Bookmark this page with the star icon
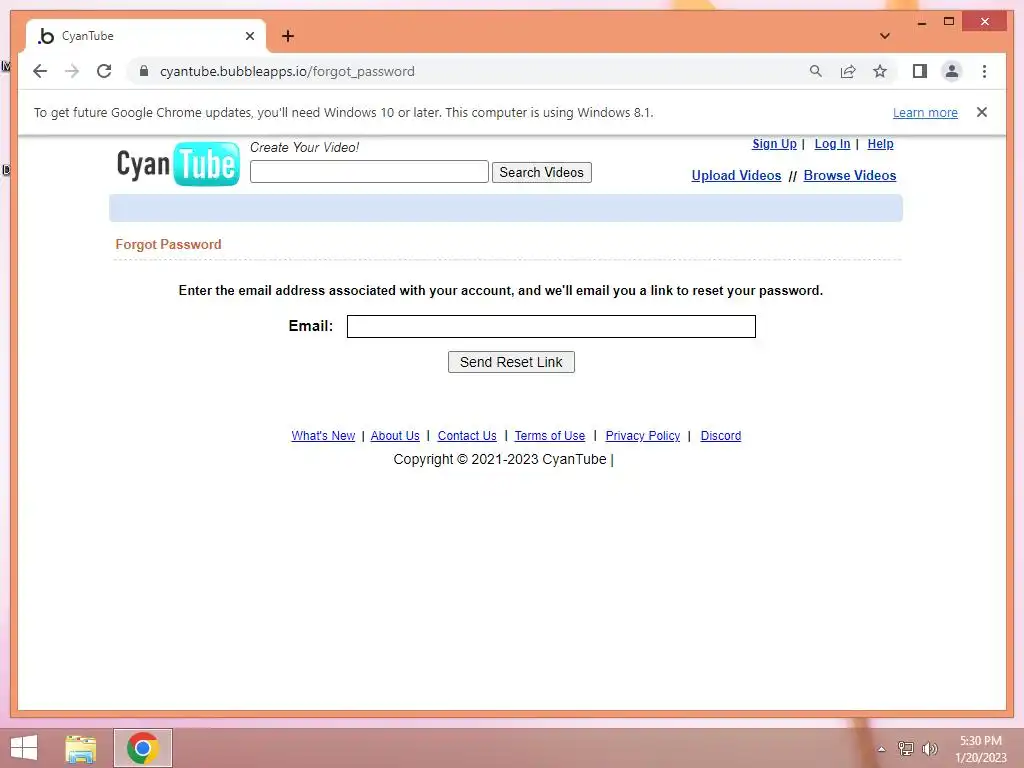 [880, 71]
